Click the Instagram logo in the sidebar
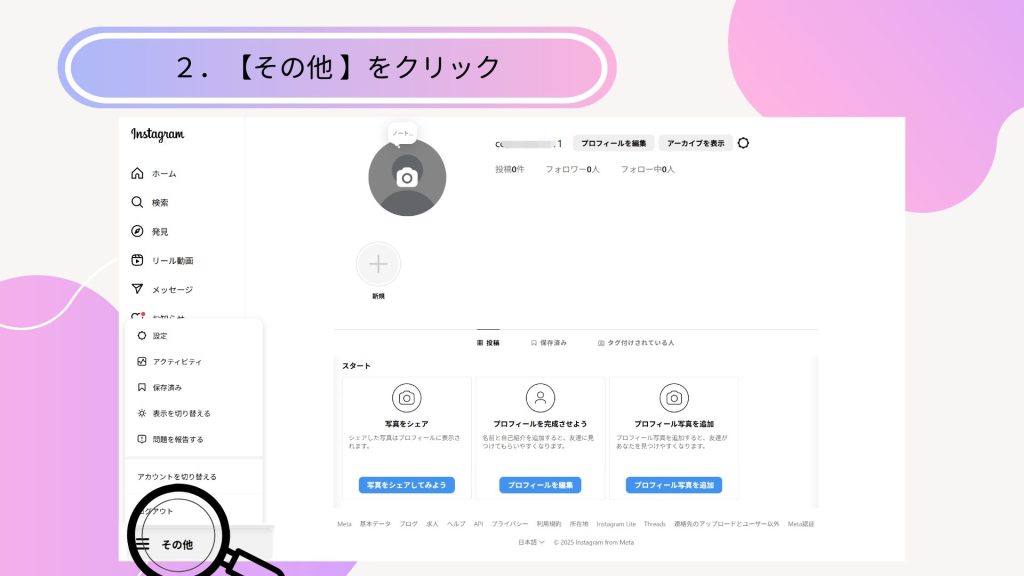The width and height of the screenshot is (1024, 576). click(157, 135)
